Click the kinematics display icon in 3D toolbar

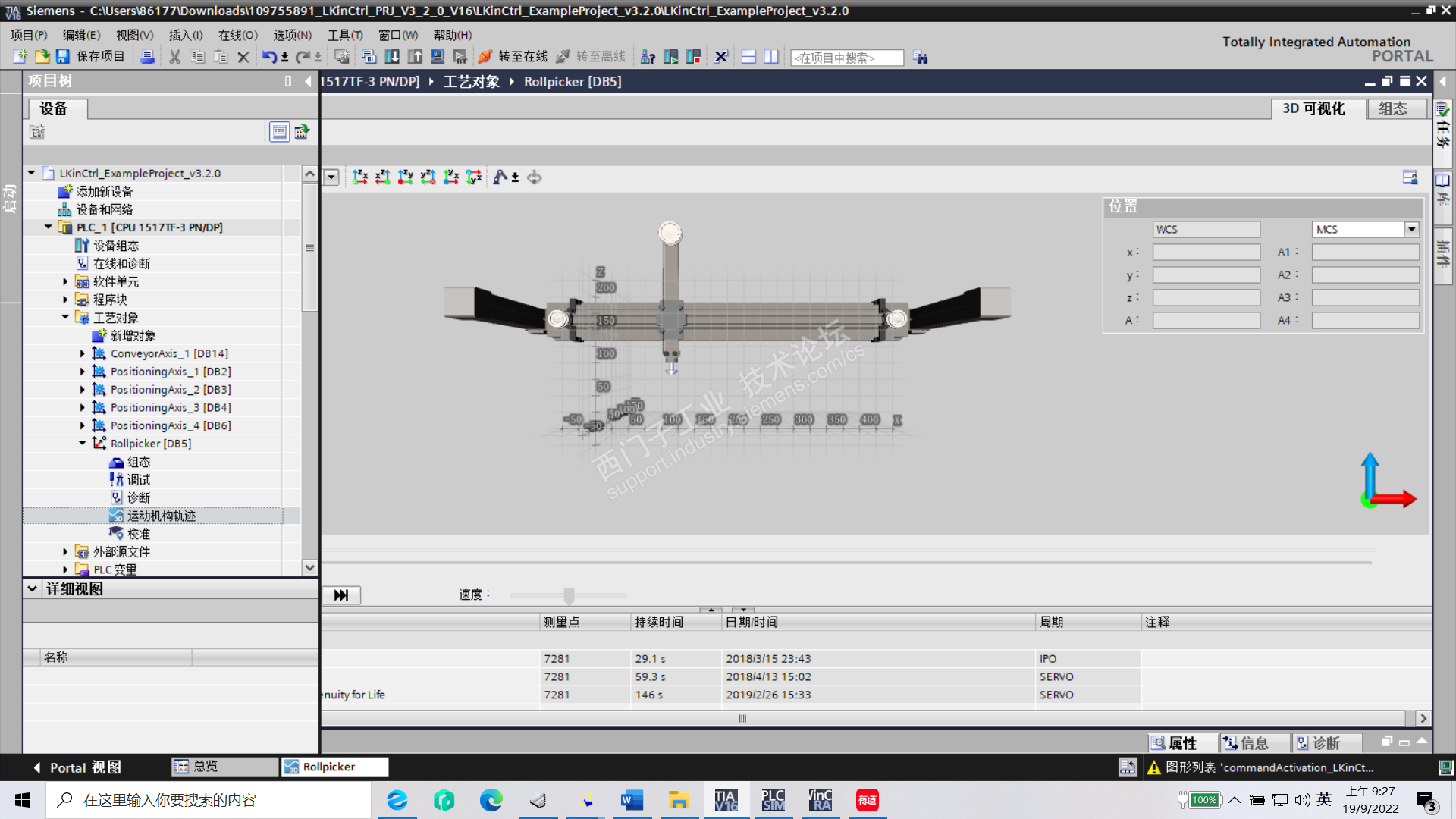pos(500,177)
